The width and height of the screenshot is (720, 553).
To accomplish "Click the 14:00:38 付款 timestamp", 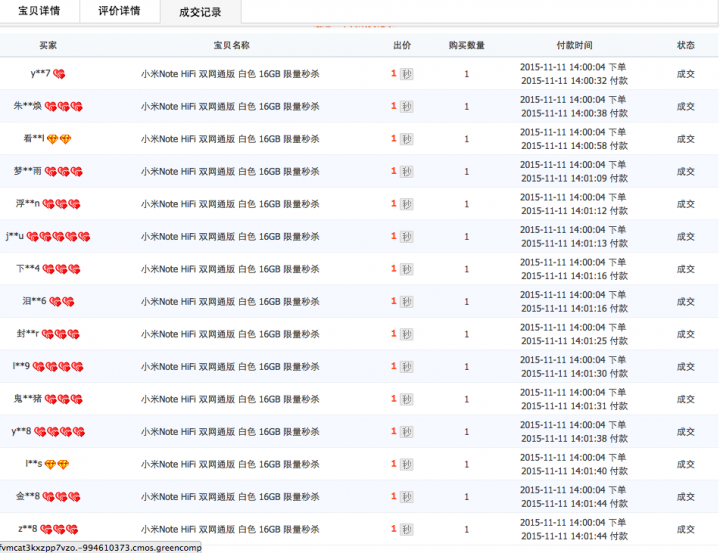I will [x=574, y=113].
